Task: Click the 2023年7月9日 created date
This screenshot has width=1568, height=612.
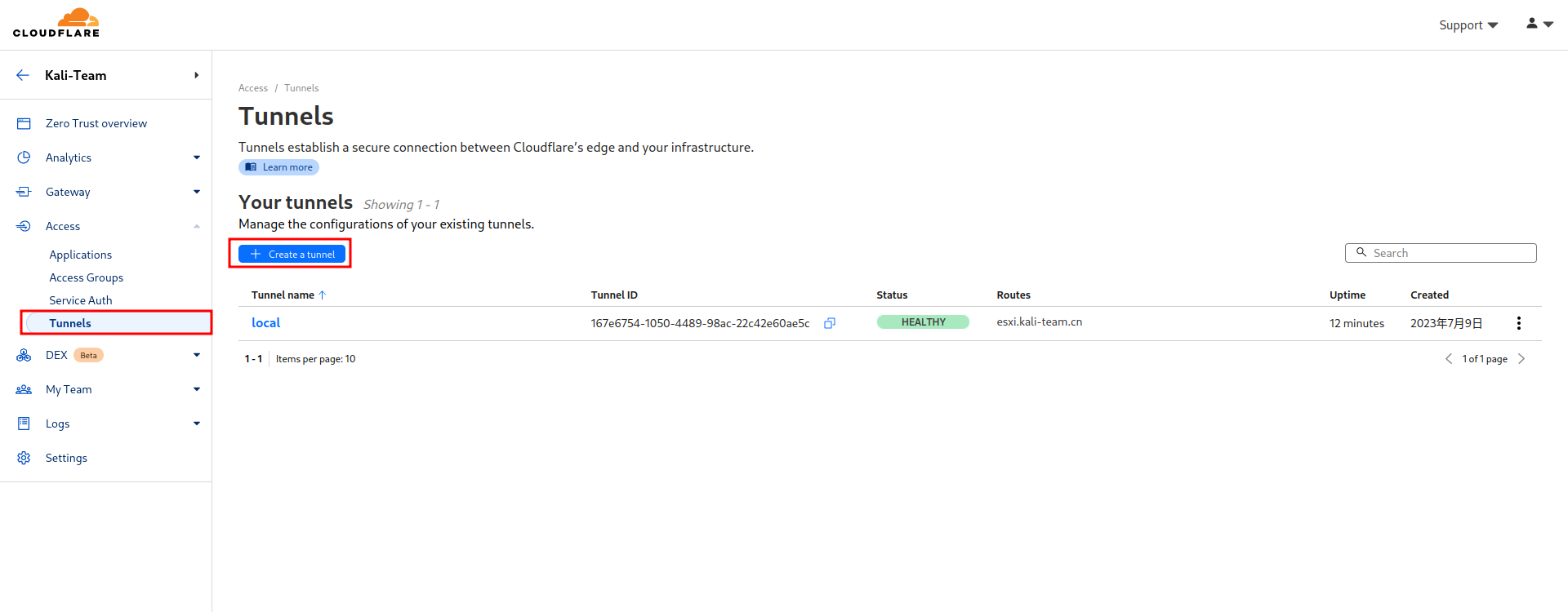Action: (x=1446, y=323)
